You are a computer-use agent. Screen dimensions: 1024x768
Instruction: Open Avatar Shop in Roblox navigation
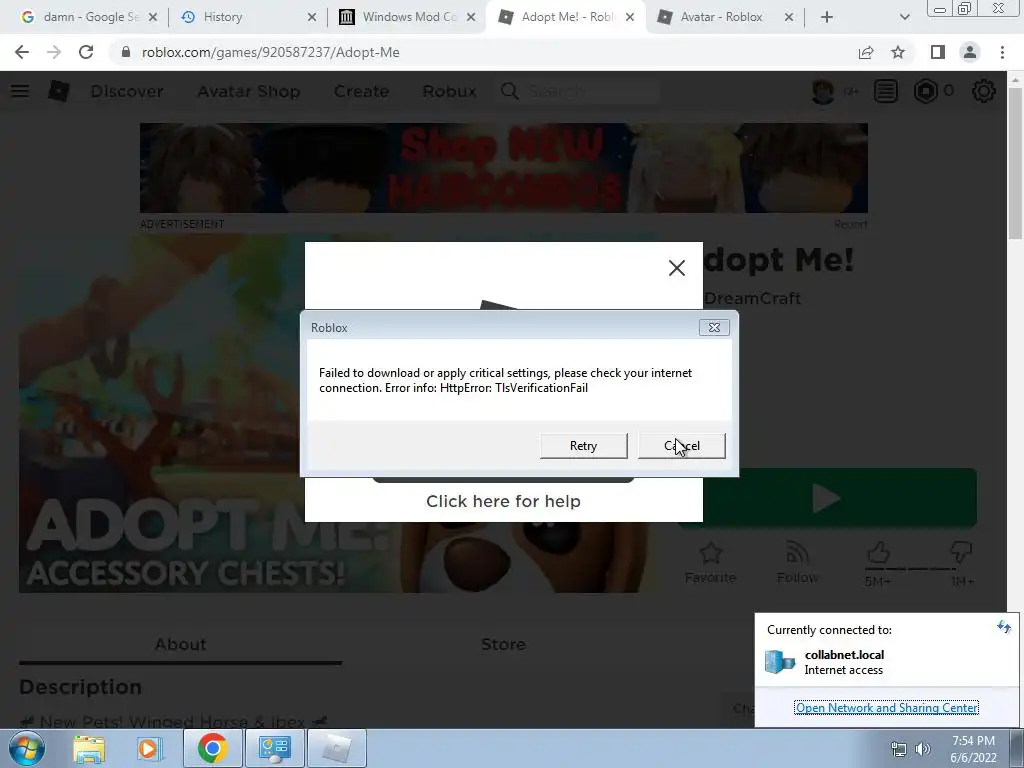coord(249,91)
